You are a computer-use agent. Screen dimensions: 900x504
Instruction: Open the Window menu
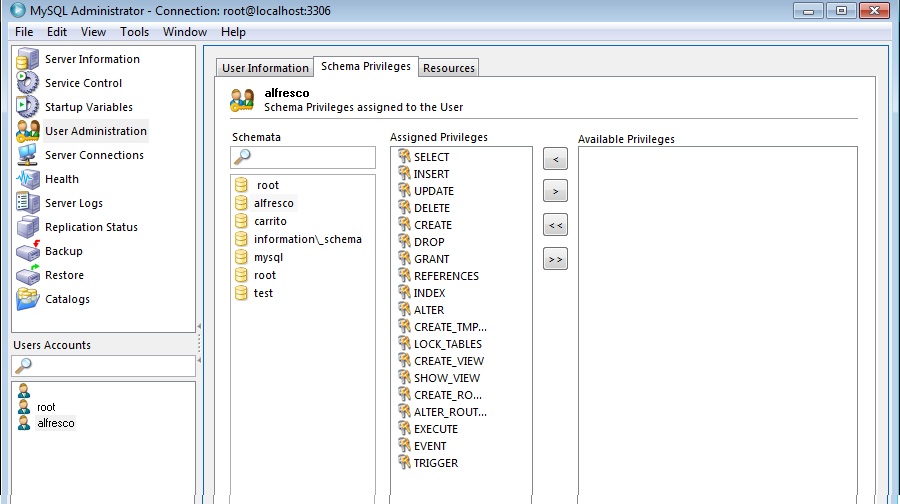[x=185, y=32]
